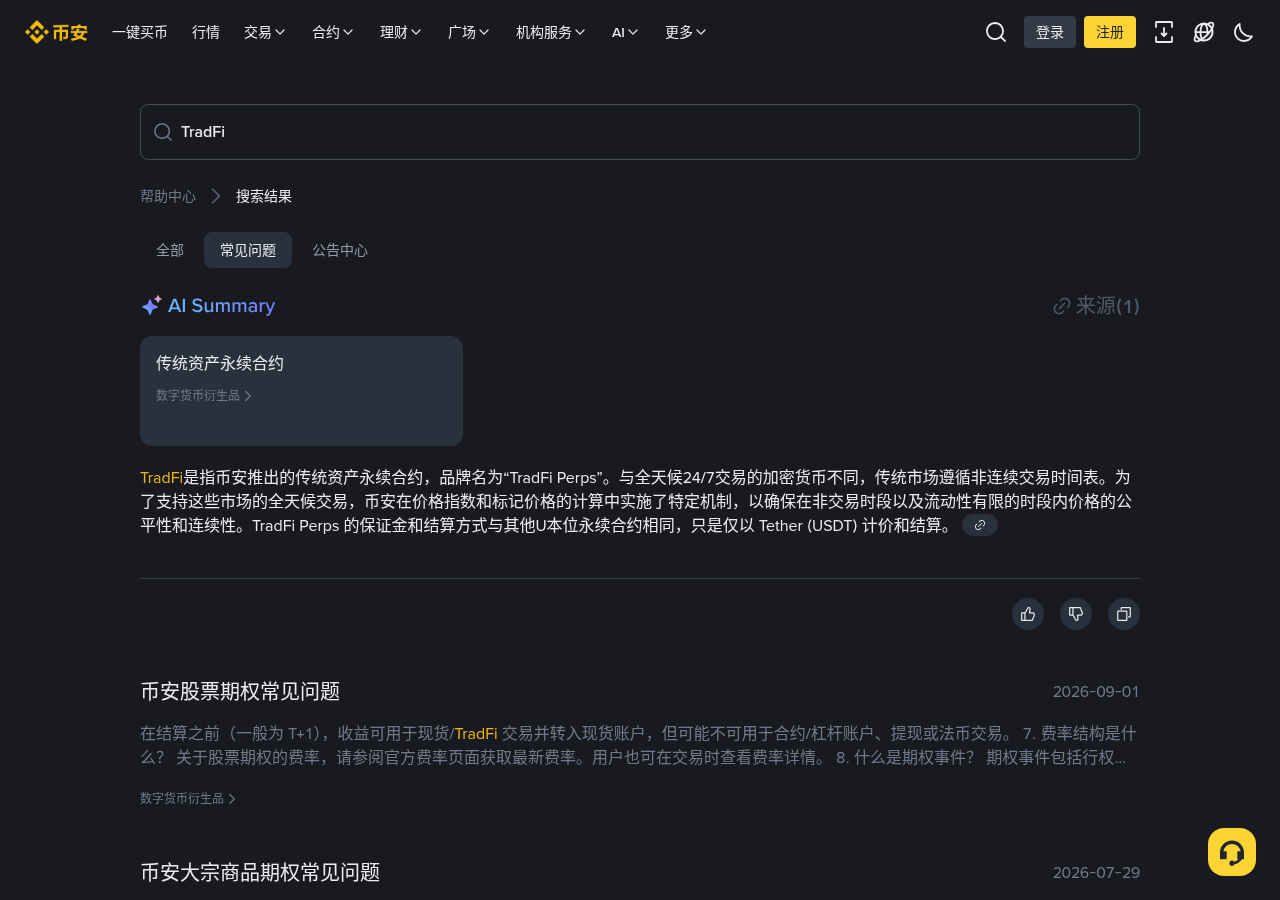The height and width of the screenshot is (900, 1280).
Task: Open the 行情 menu item
Action: 206,32
